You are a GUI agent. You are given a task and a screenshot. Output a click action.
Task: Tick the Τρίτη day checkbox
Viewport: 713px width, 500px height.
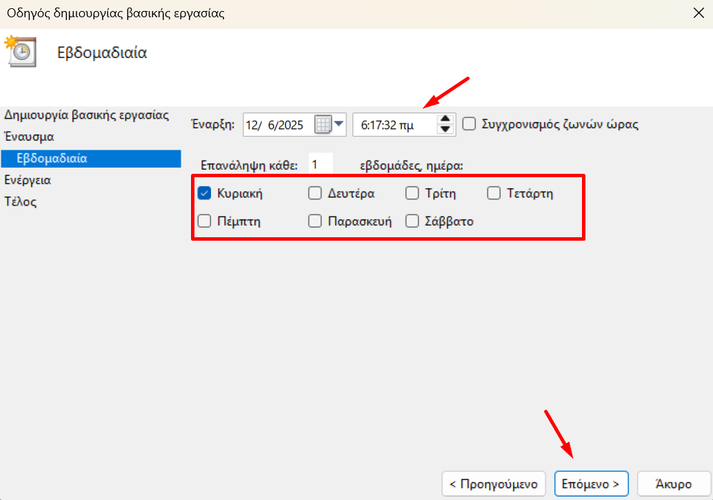pos(412,193)
